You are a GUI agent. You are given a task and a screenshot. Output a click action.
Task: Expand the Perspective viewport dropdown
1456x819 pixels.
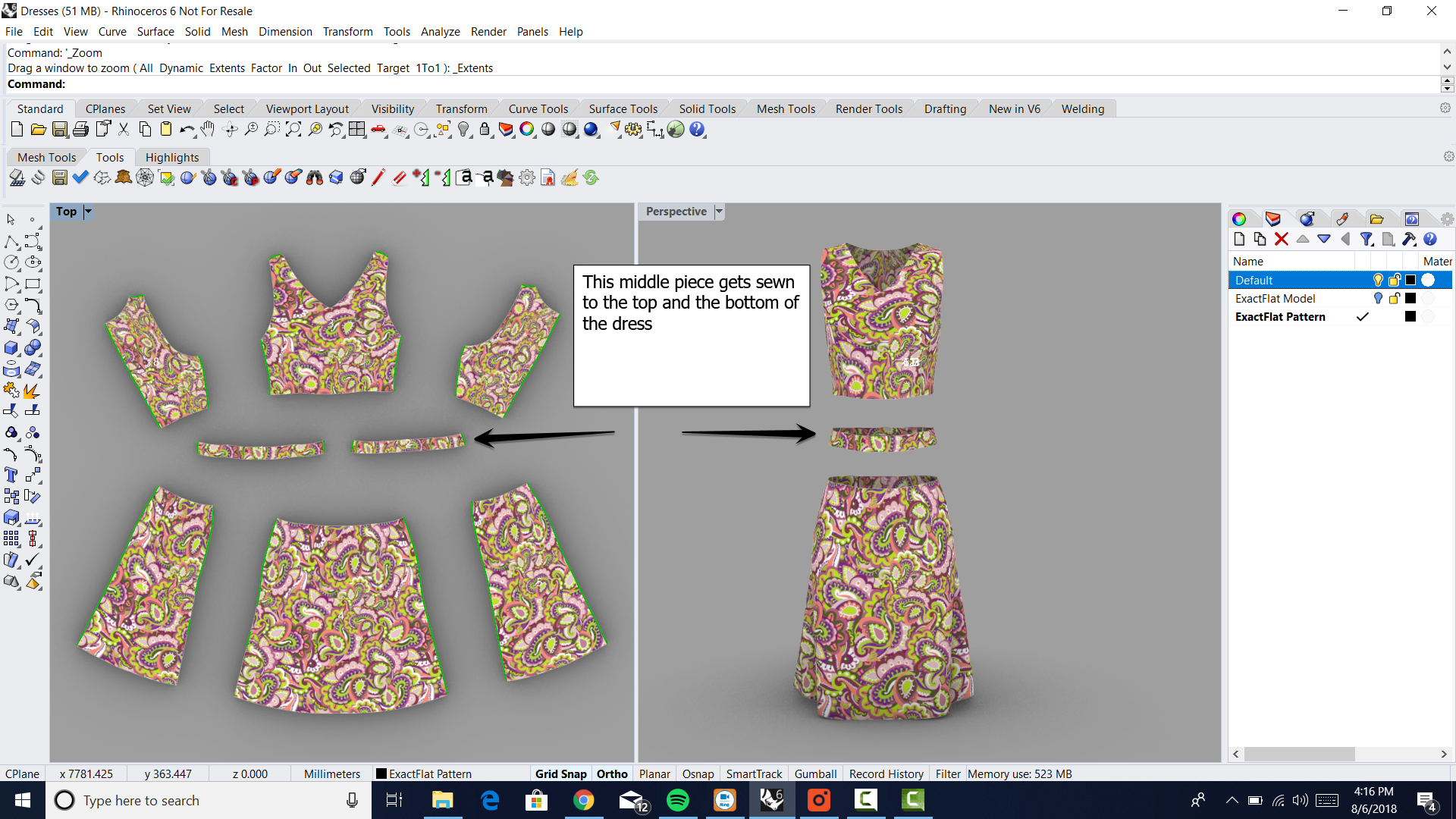[720, 211]
